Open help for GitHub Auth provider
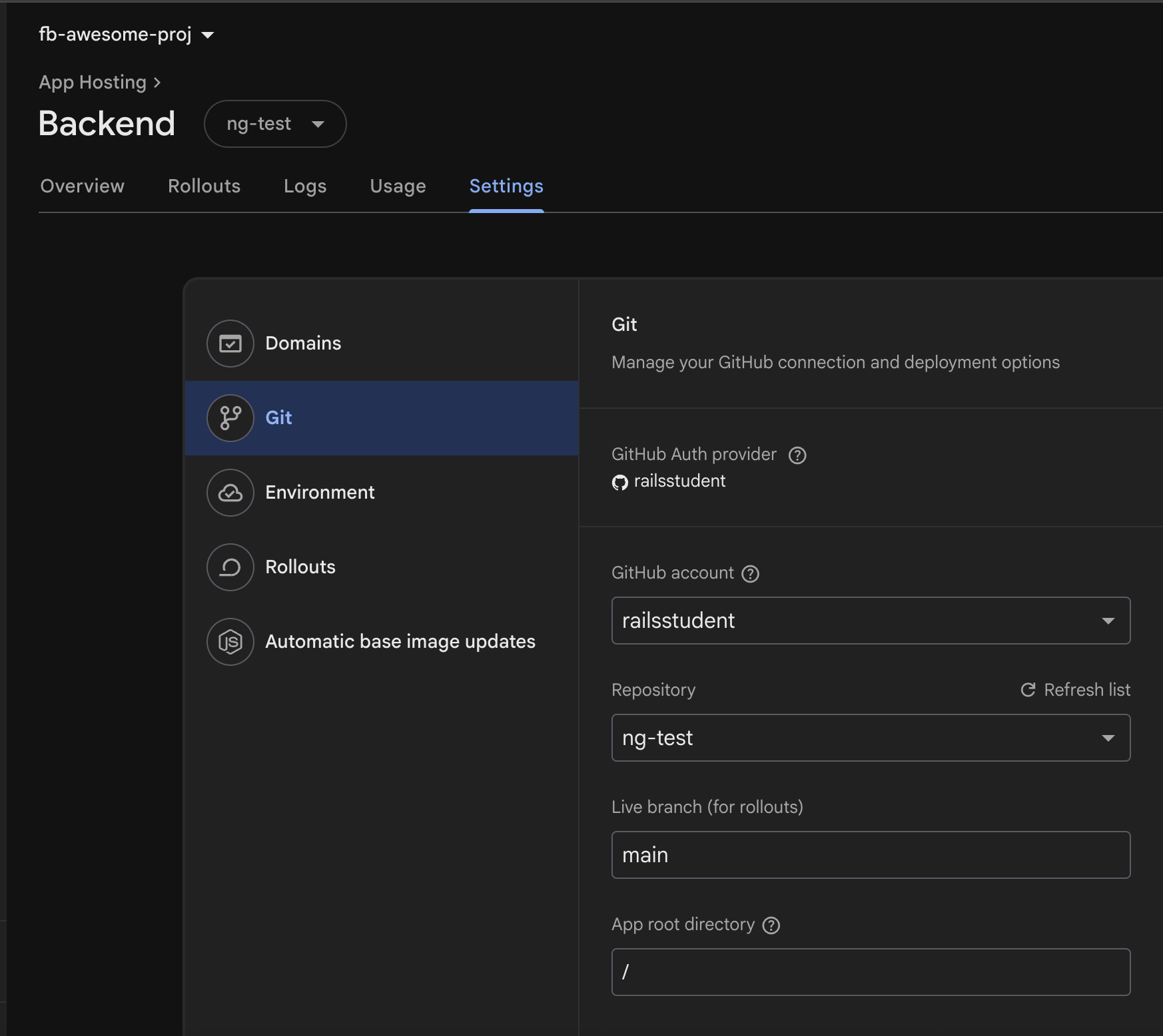Viewport: 1163px width, 1036px height. (797, 455)
